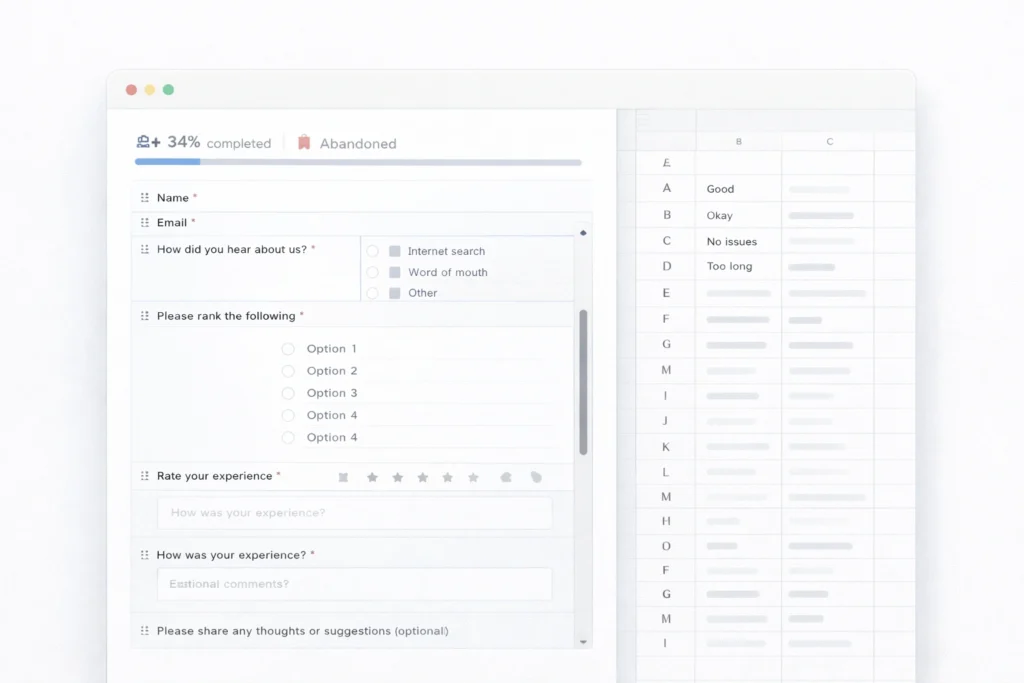Click the 'Abandoned' status label
The image size is (1024, 683).
(x=358, y=144)
